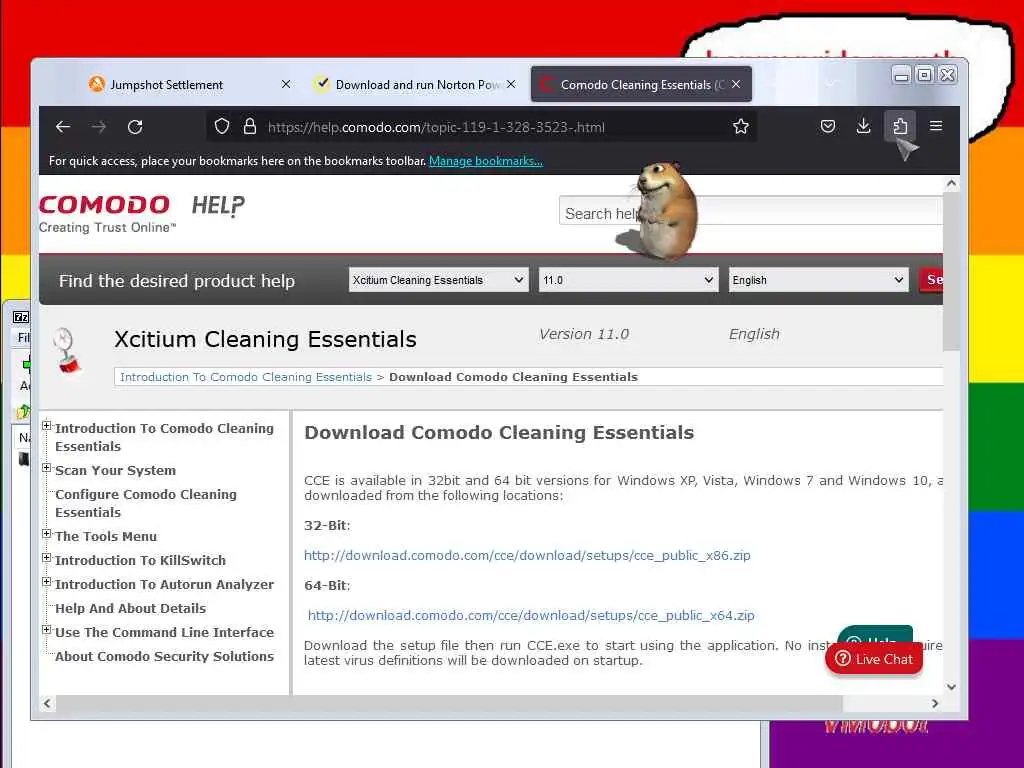Expand Introduction To Autorun Analyzer node

(x=46, y=582)
